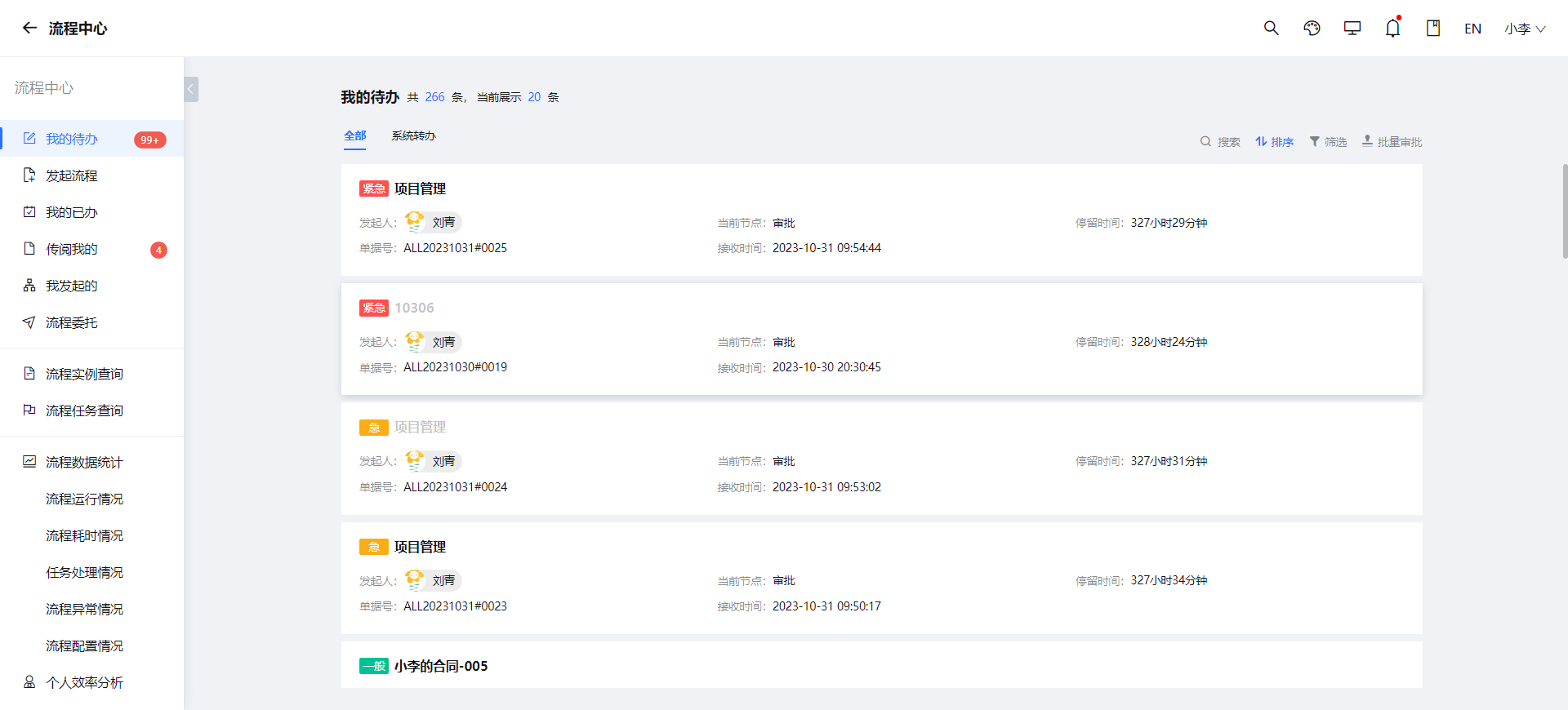Click 批量审批 batch approve button
This screenshot has height=710, width=1568.
1392,142
